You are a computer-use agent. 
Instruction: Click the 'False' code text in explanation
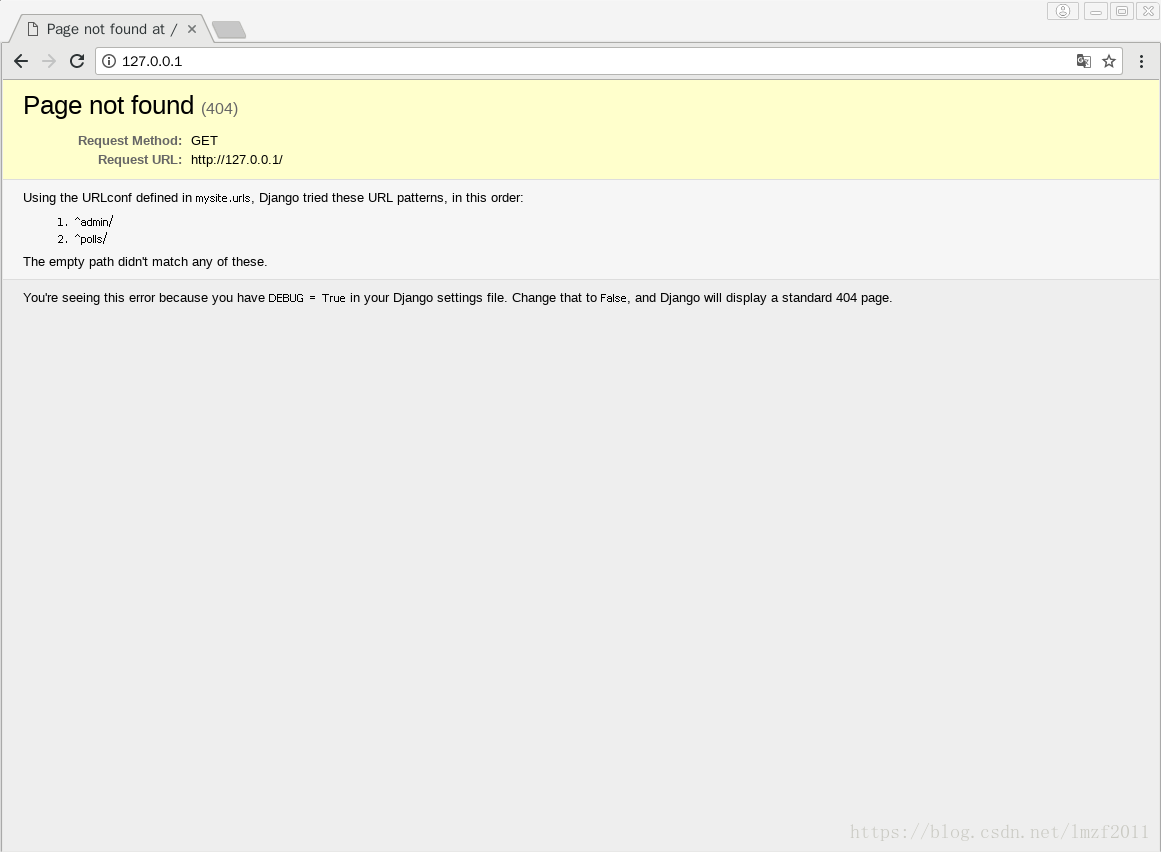coord(613,298)
